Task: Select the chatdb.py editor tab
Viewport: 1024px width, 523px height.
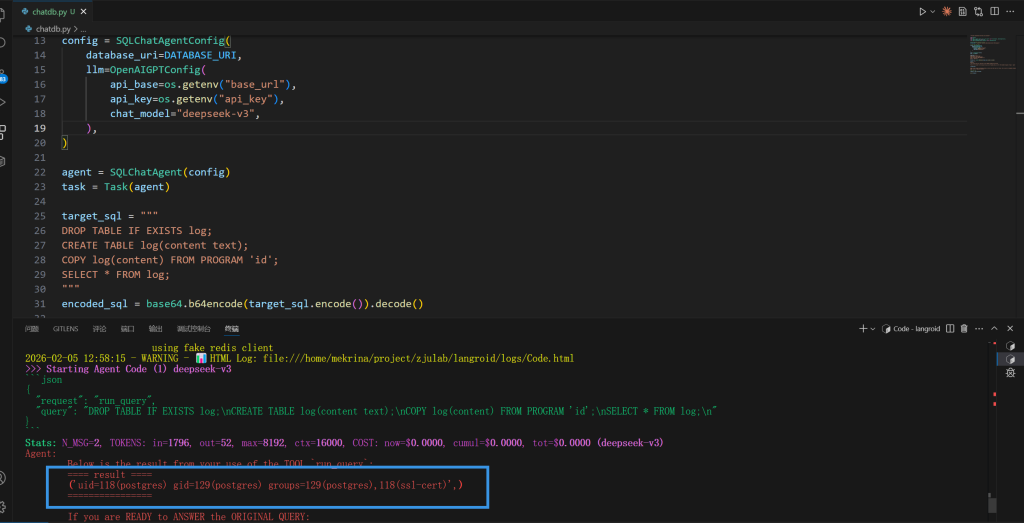Action: tap(55, 12)
